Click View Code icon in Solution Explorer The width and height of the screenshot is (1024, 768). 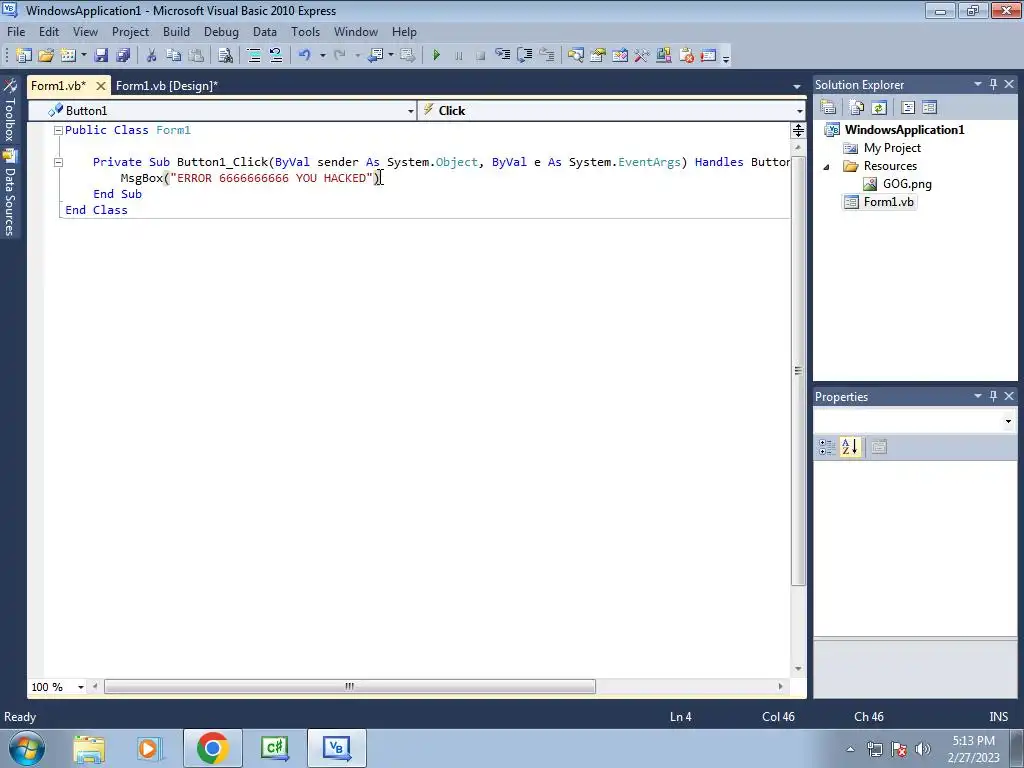(908, 107)
